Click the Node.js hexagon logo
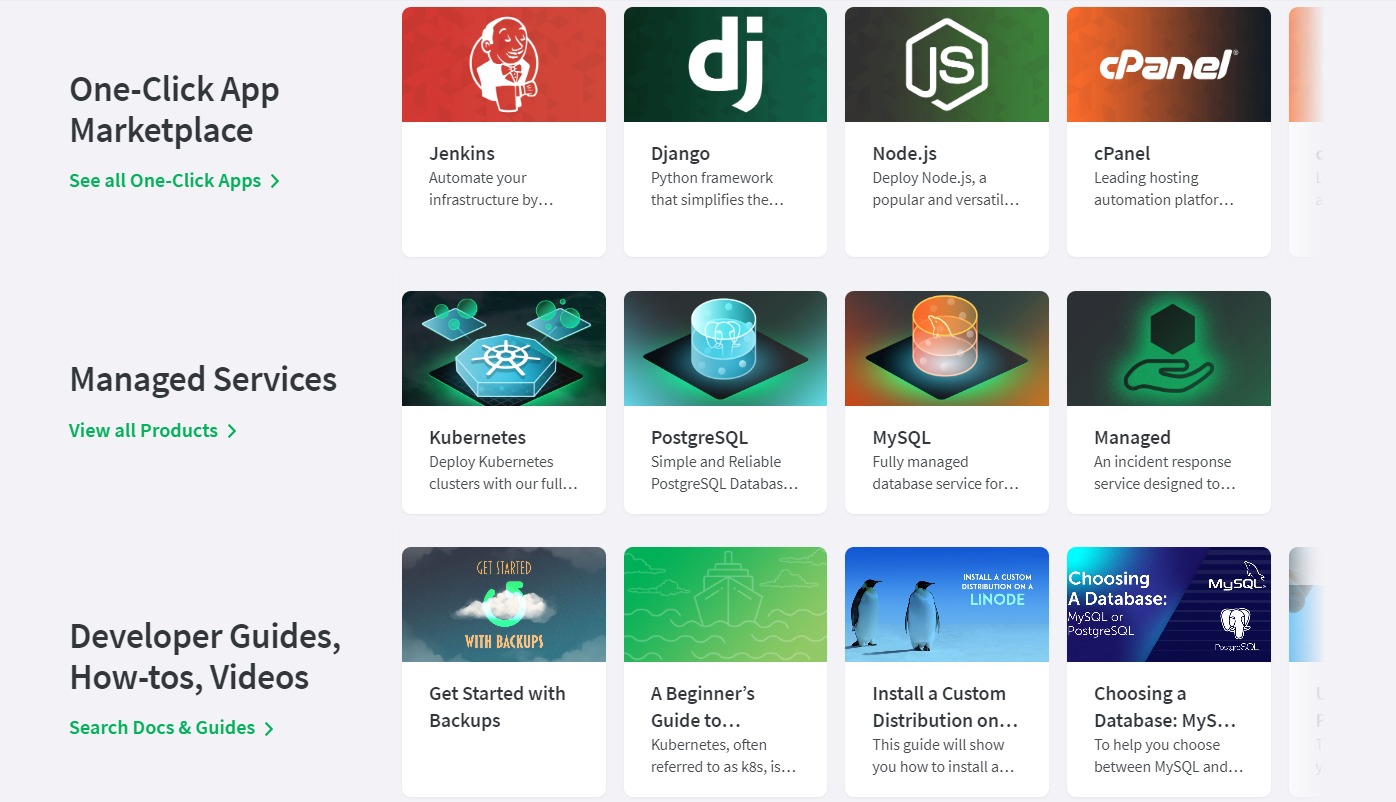The height and width of the screenshot is (802, 1396). pyautogui.click(x=946, y=64)
